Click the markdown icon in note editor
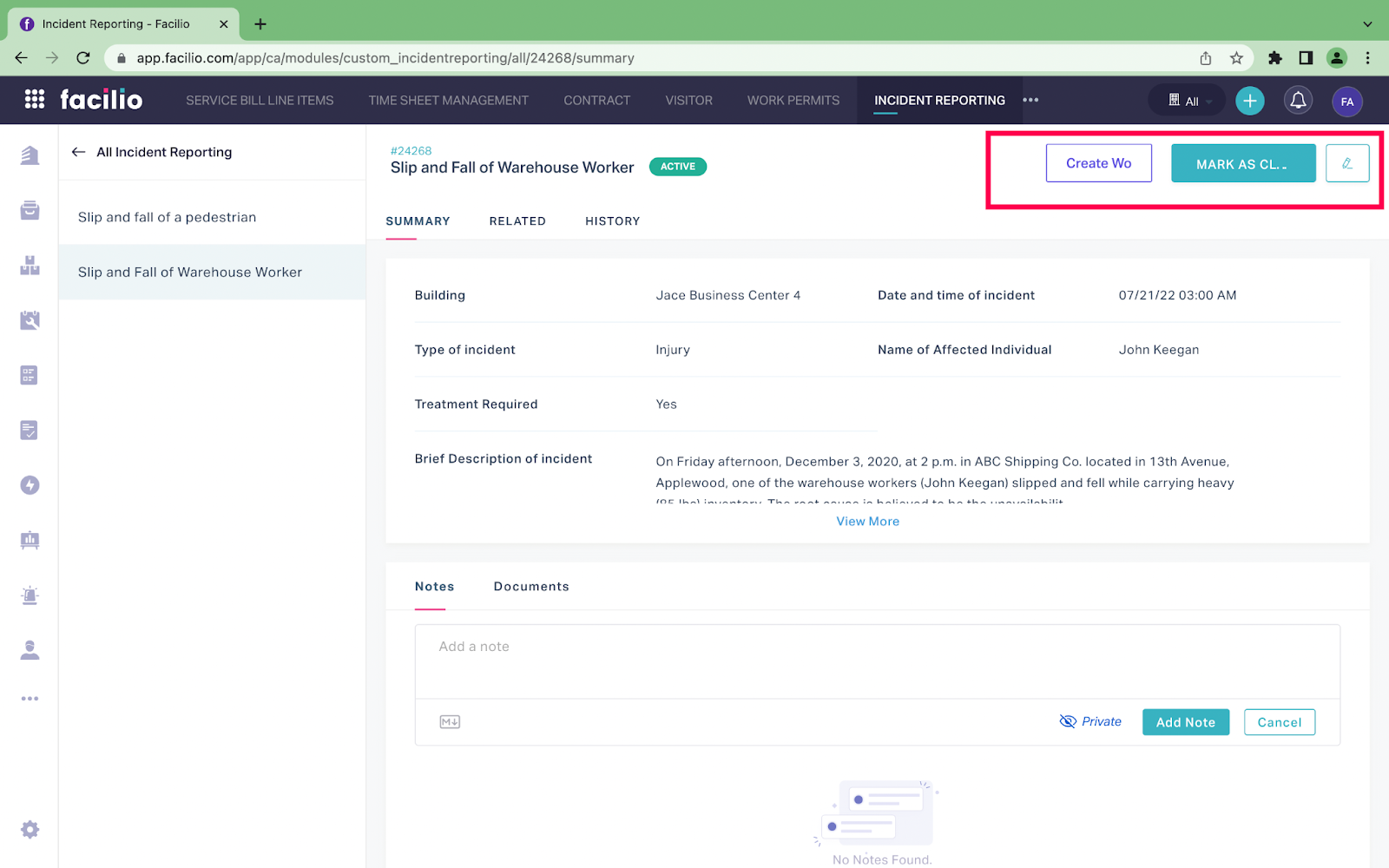The width and height of the screenshot is (1389, 868). pos(450,722)
